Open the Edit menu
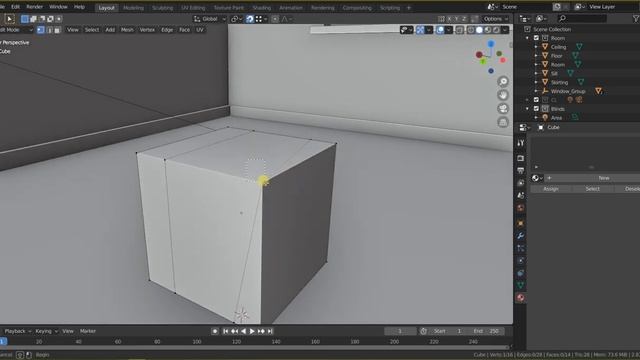Screen dimensions: 640x360 pos(15,7)
